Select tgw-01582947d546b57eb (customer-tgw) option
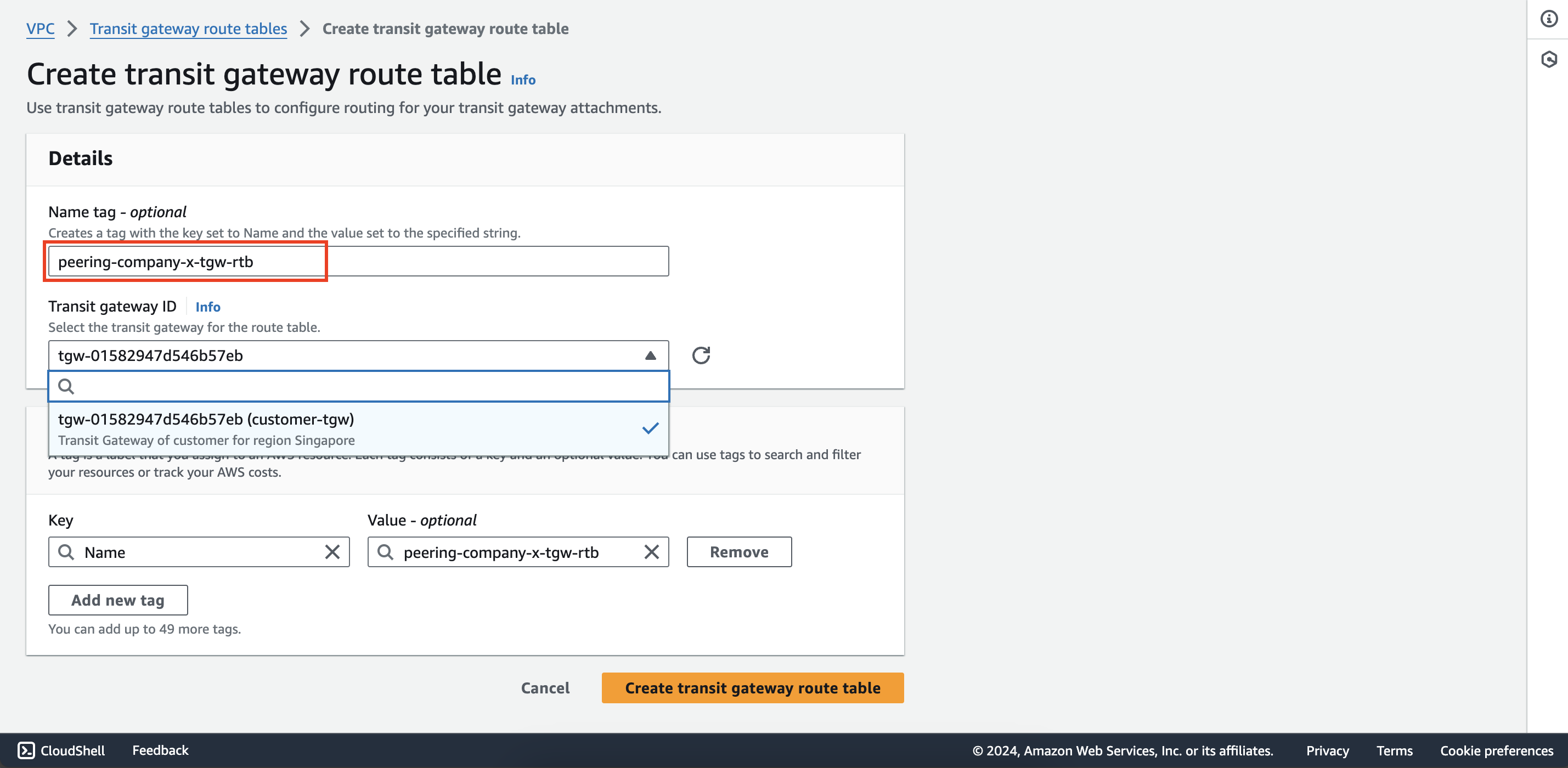Image resolution: width=1568 pixels, height=768 pixels. tap(358, 429)
